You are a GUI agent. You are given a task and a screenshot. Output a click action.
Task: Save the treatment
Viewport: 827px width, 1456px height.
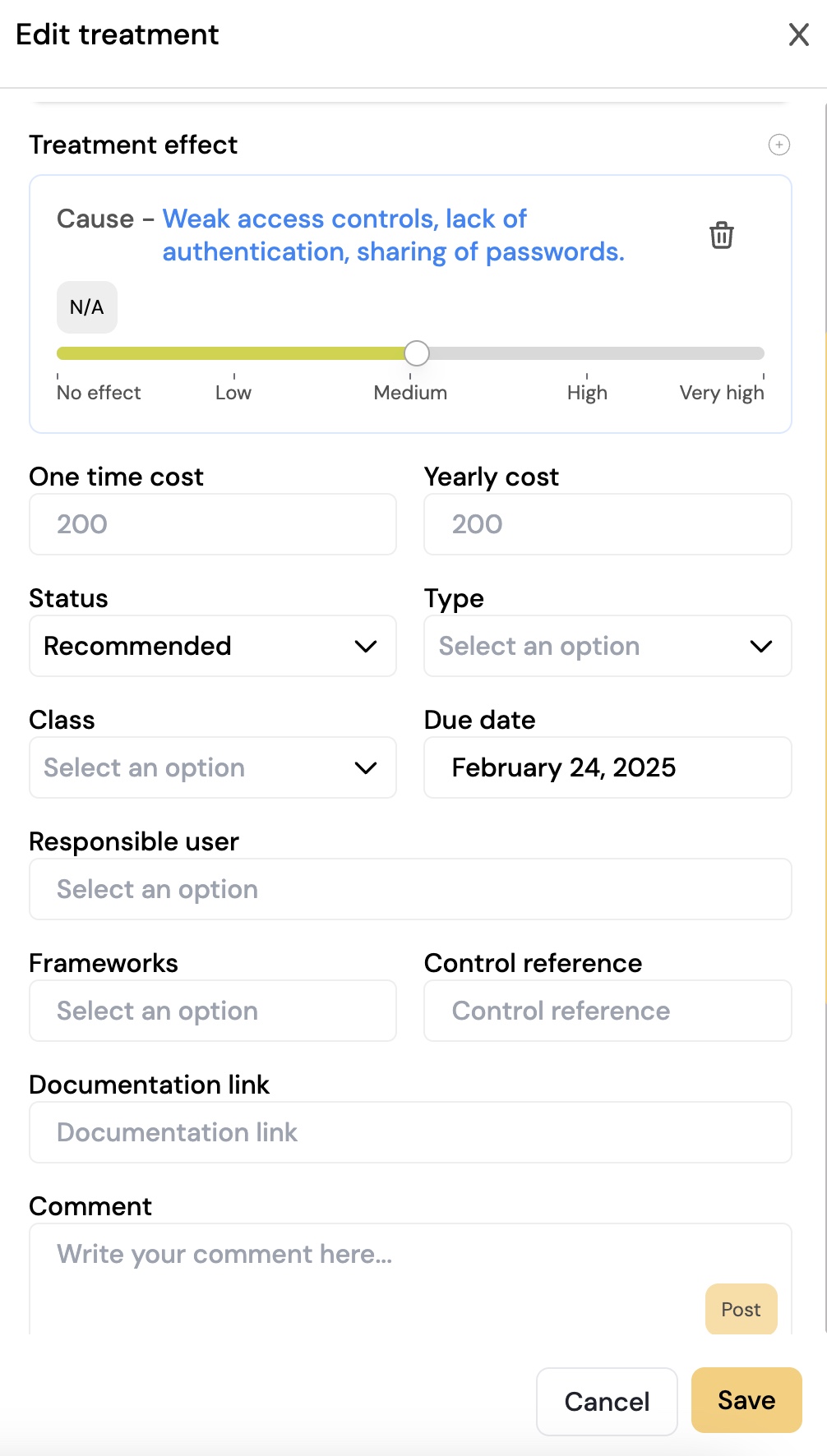(x=746, y=1400)
